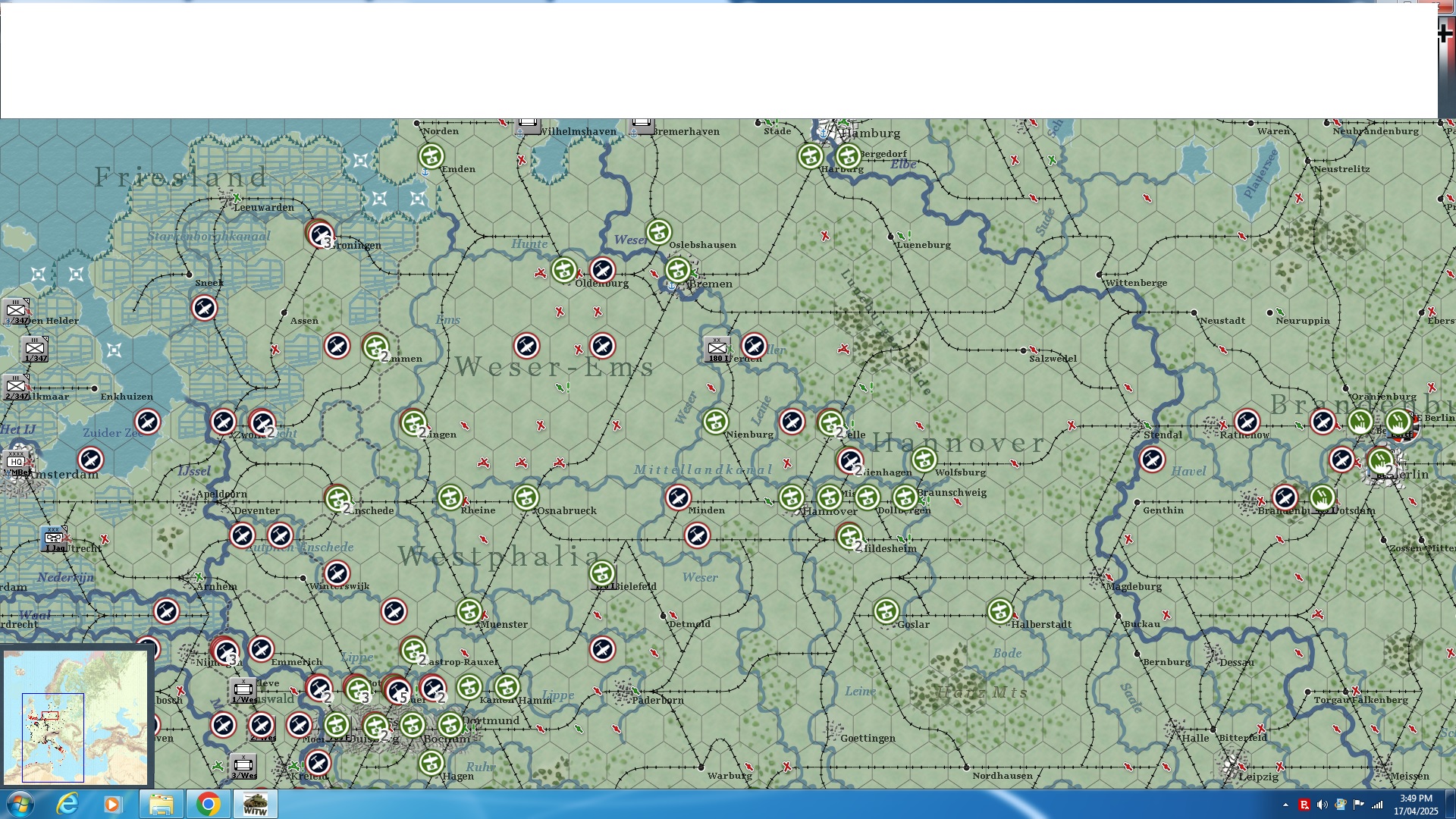The width and height of the screenshot is (1456, 819).
Task: Select the green airbase at Halberstadt
Action: pos(1000,611)
